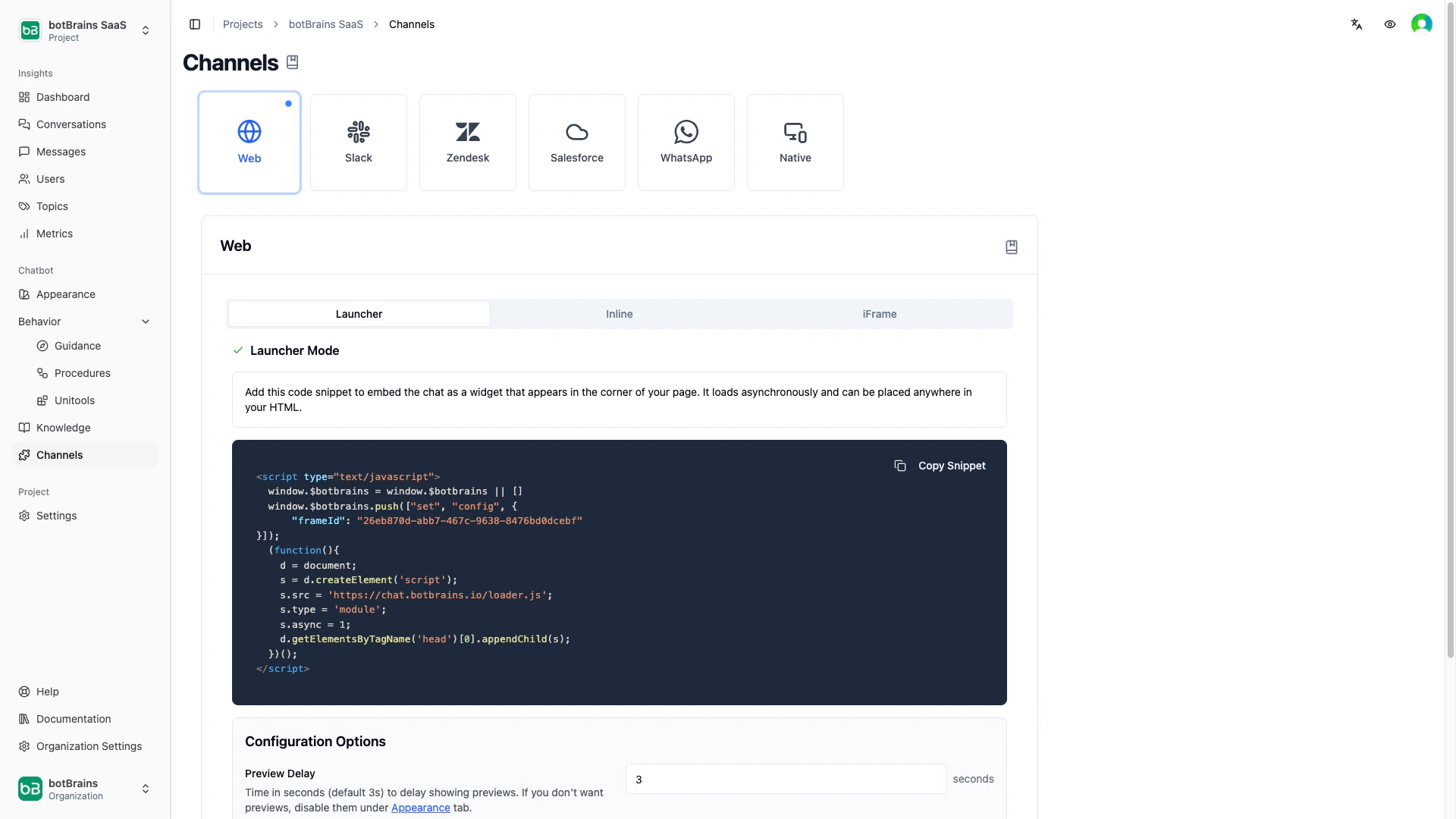
Task: Collapse the Behavior section chevron
Action: point(146,322)
